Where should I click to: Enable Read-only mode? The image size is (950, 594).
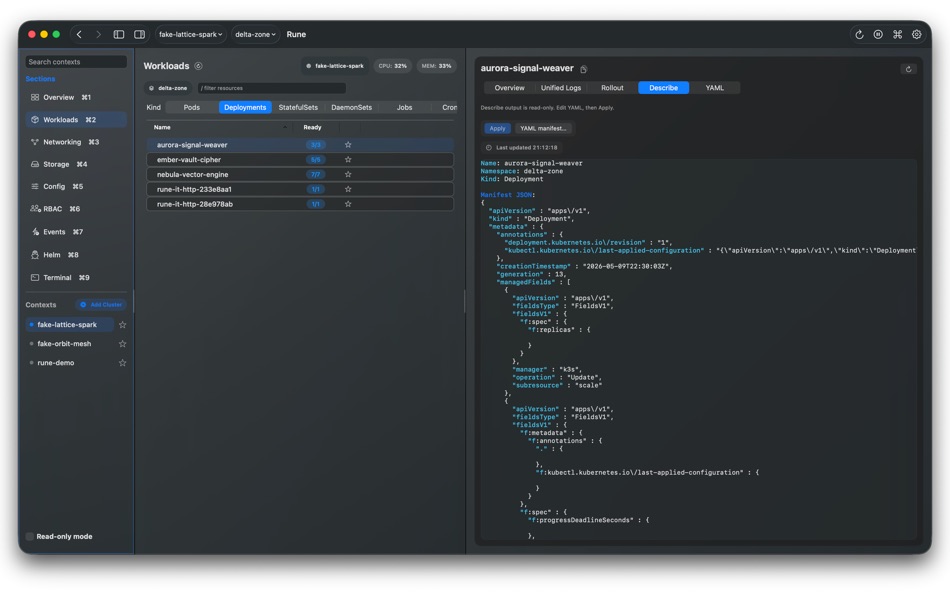[x=29, y=537]
